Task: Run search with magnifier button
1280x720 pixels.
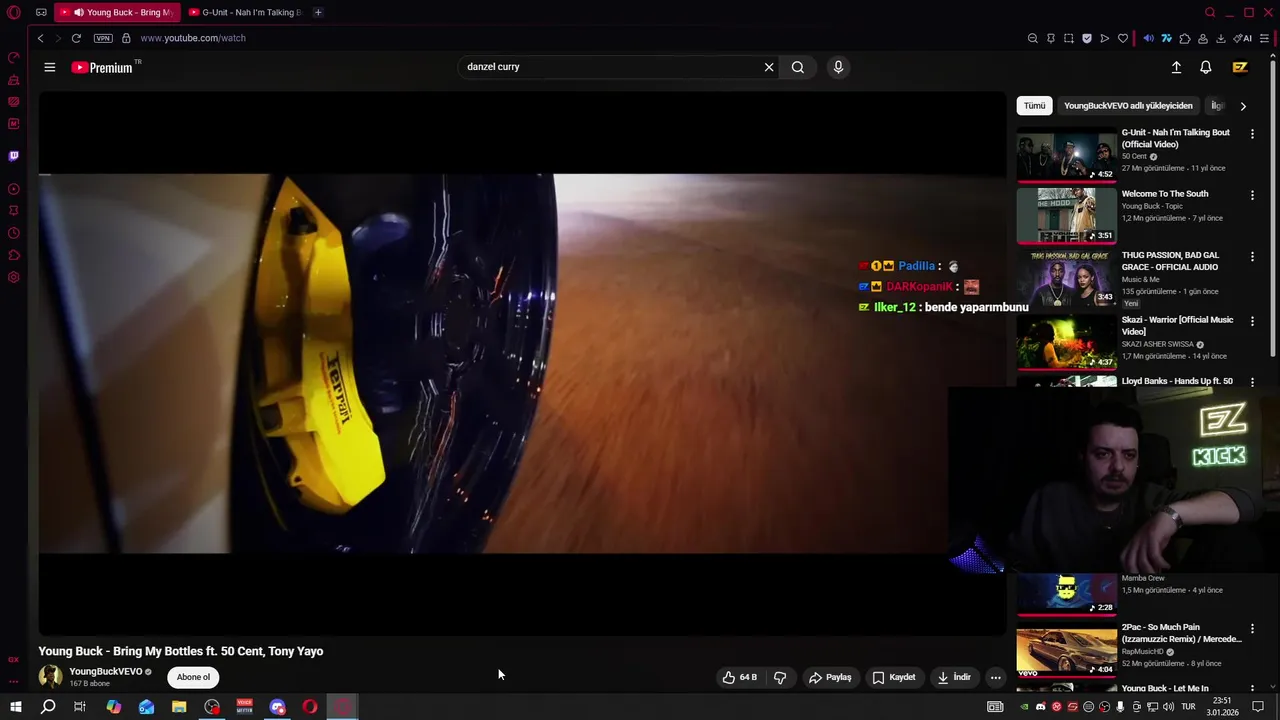Action: pos(798,67)
